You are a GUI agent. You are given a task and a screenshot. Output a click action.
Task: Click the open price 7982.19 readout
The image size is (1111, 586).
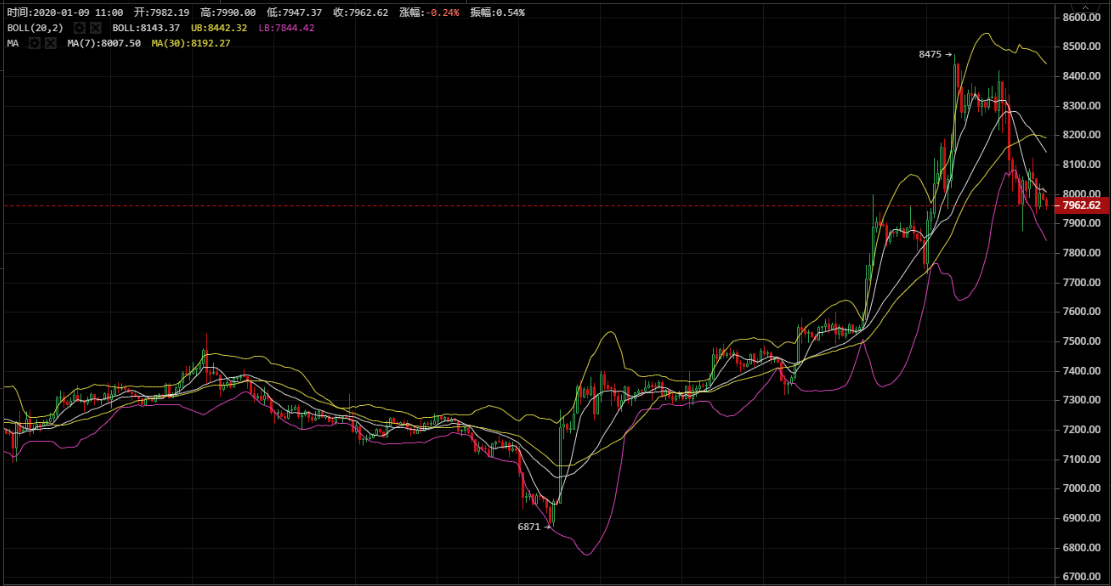(162, 13)
